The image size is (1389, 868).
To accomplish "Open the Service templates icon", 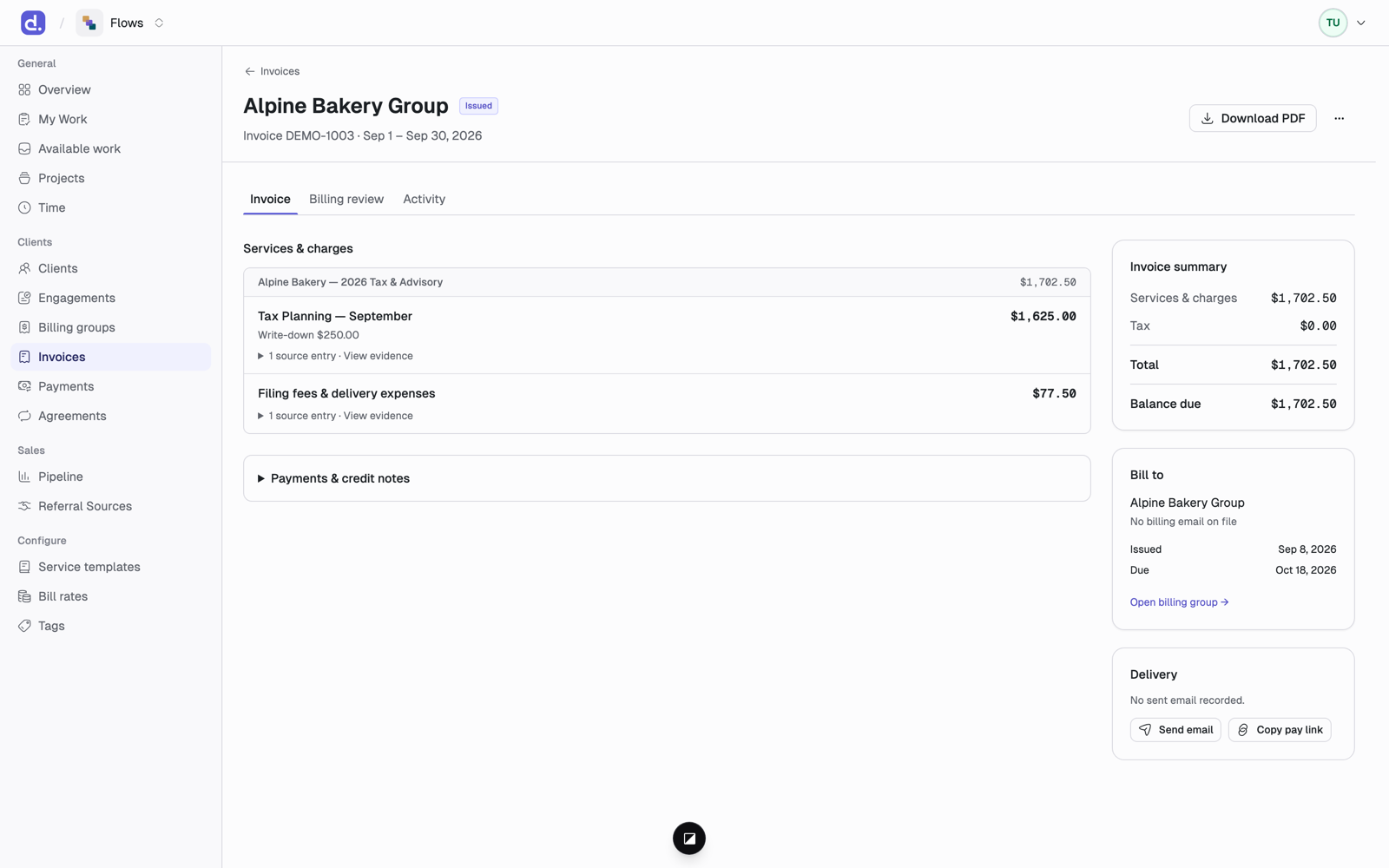I will click(x=24, y=567).
